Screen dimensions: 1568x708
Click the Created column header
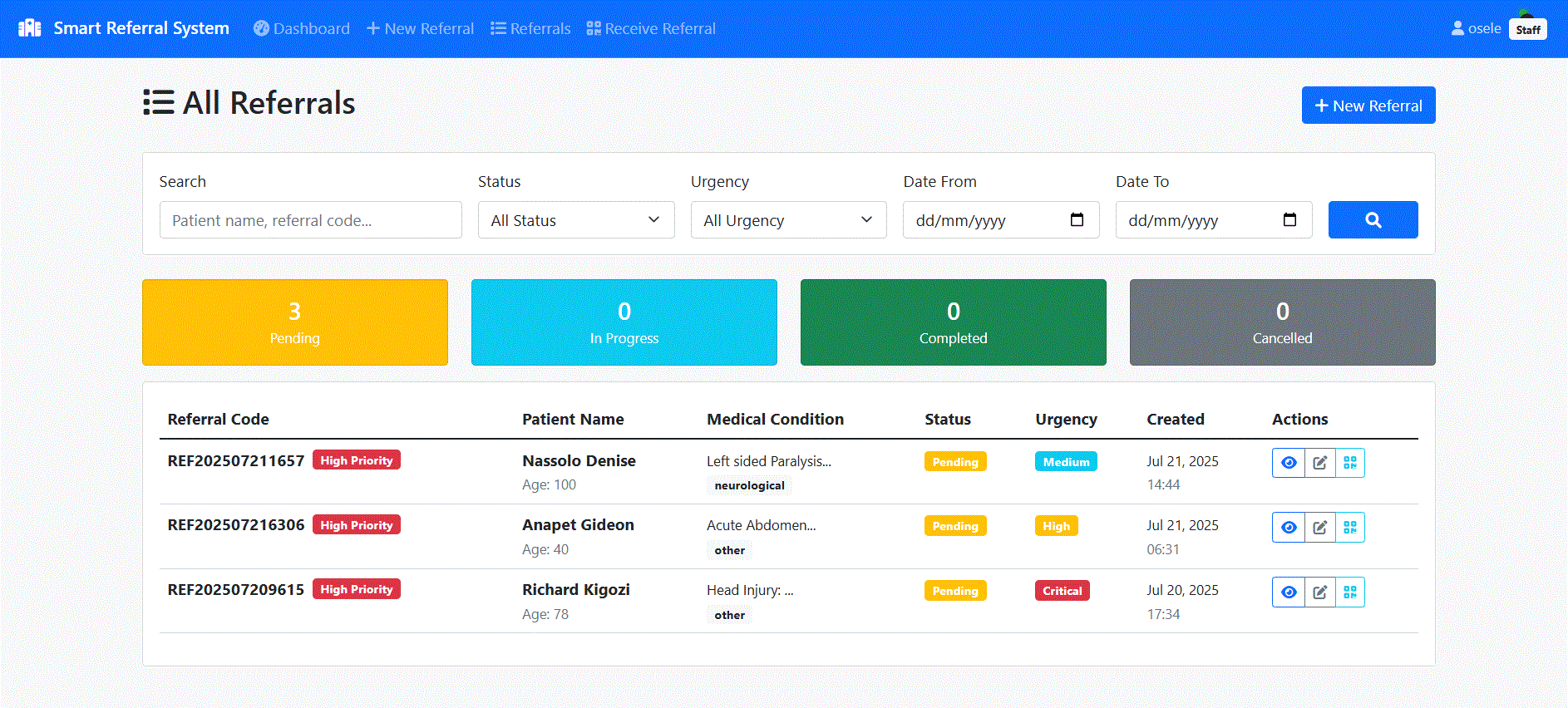coord(1176,420)
